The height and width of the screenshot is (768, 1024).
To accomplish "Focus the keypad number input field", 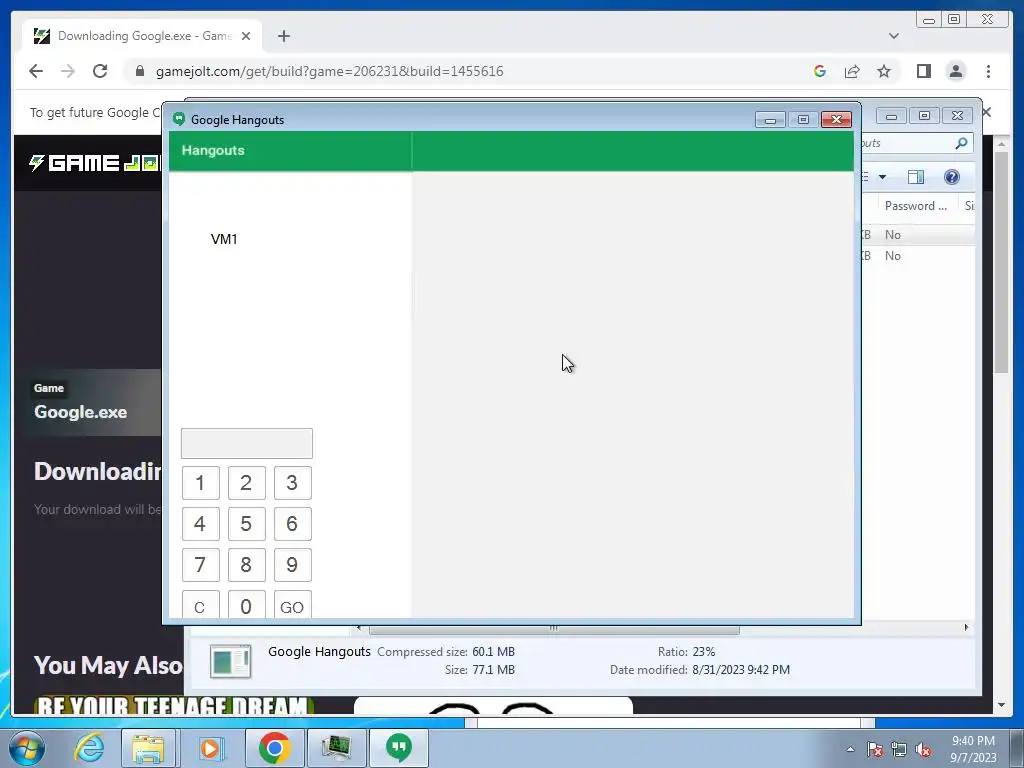I will [x=247, y=443].
